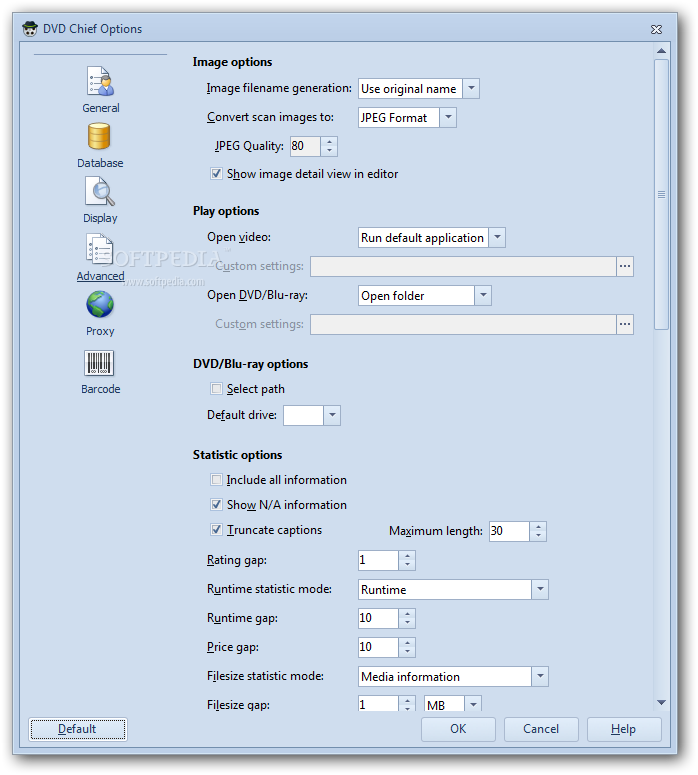Click the scrollbar up arrow
The width and height of the screenshot is (698, 775).
661,50
